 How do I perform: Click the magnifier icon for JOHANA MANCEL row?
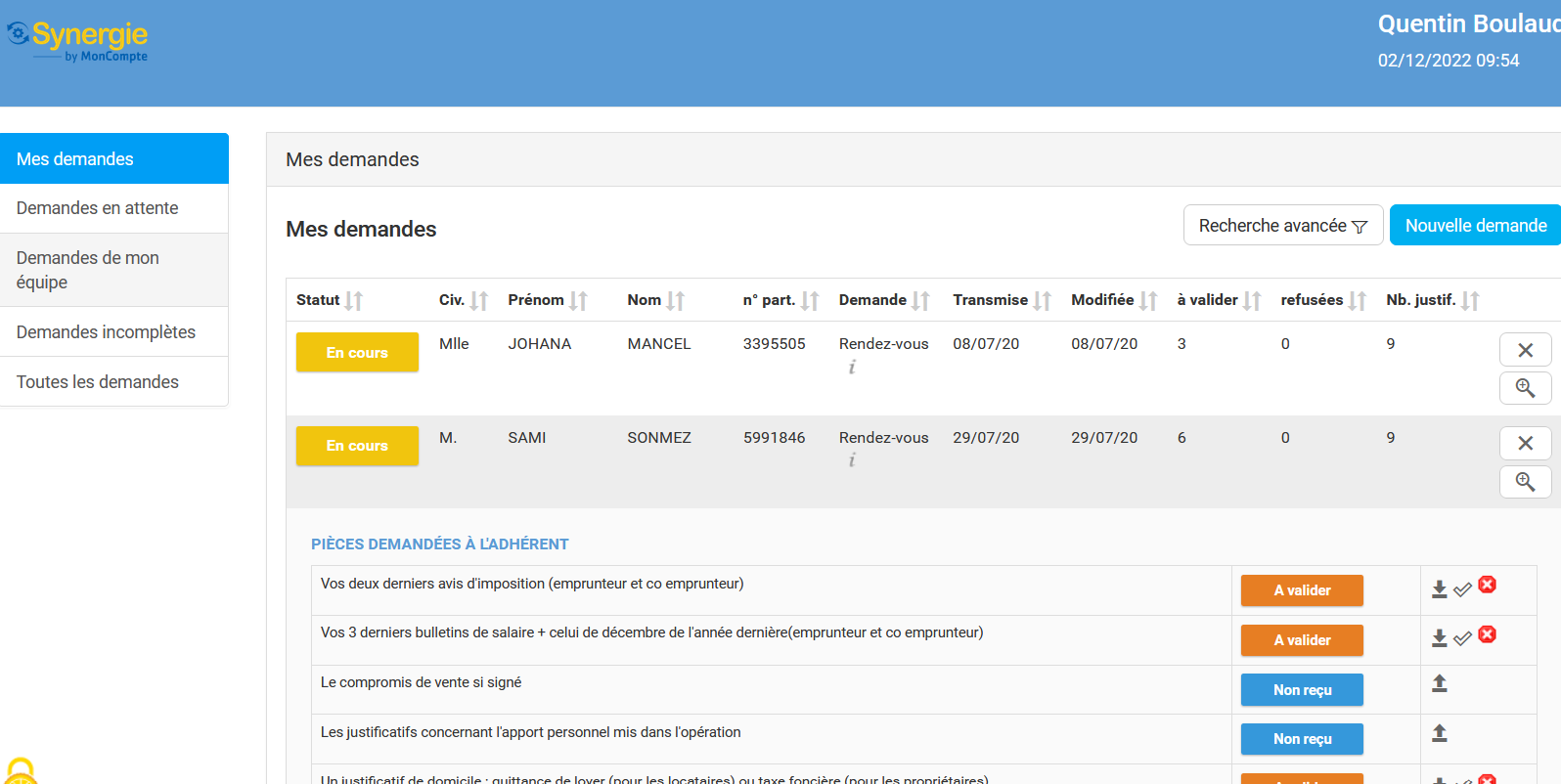coord(1525,388)
